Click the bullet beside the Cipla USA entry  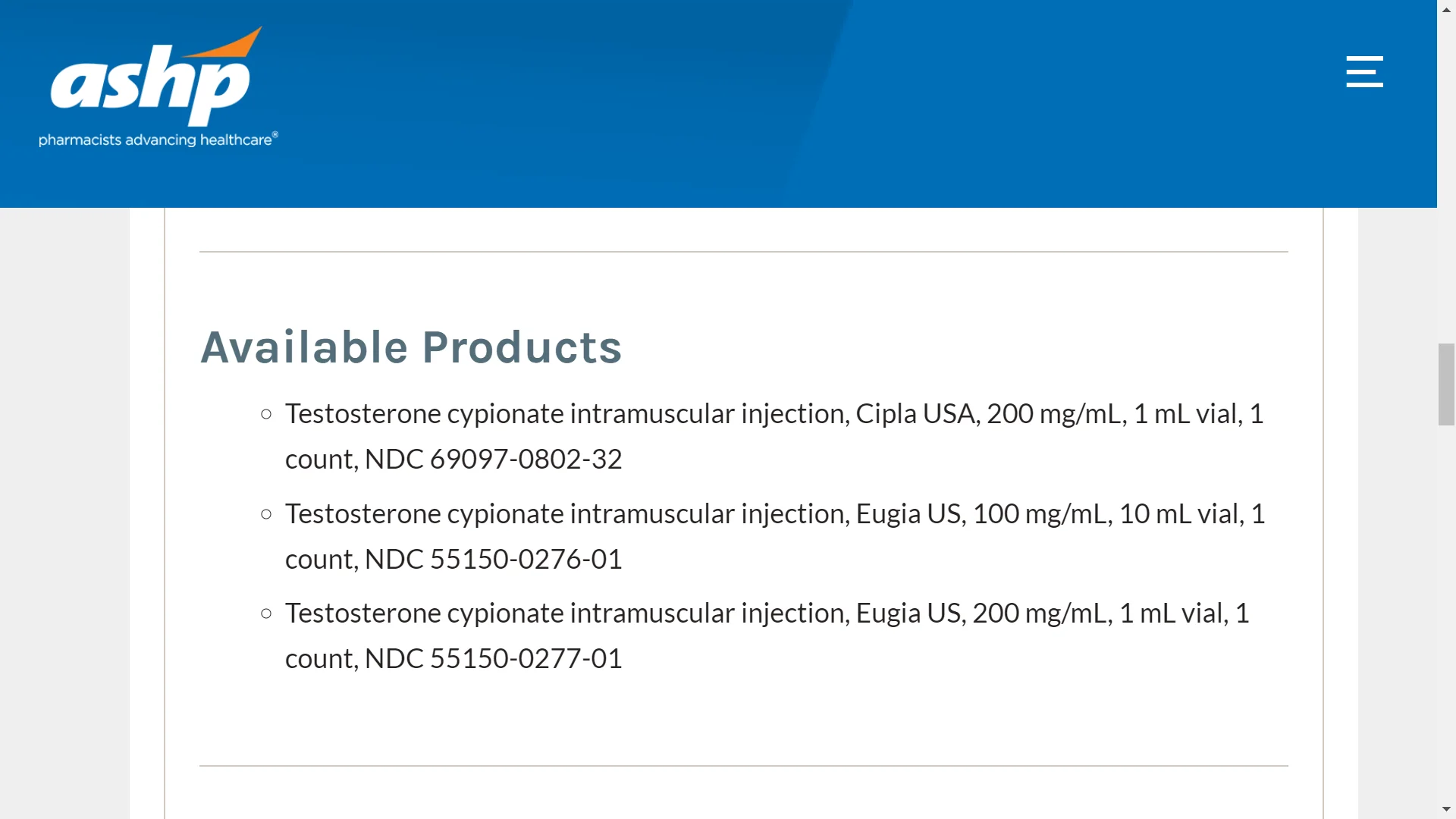(x=266, y=414)
